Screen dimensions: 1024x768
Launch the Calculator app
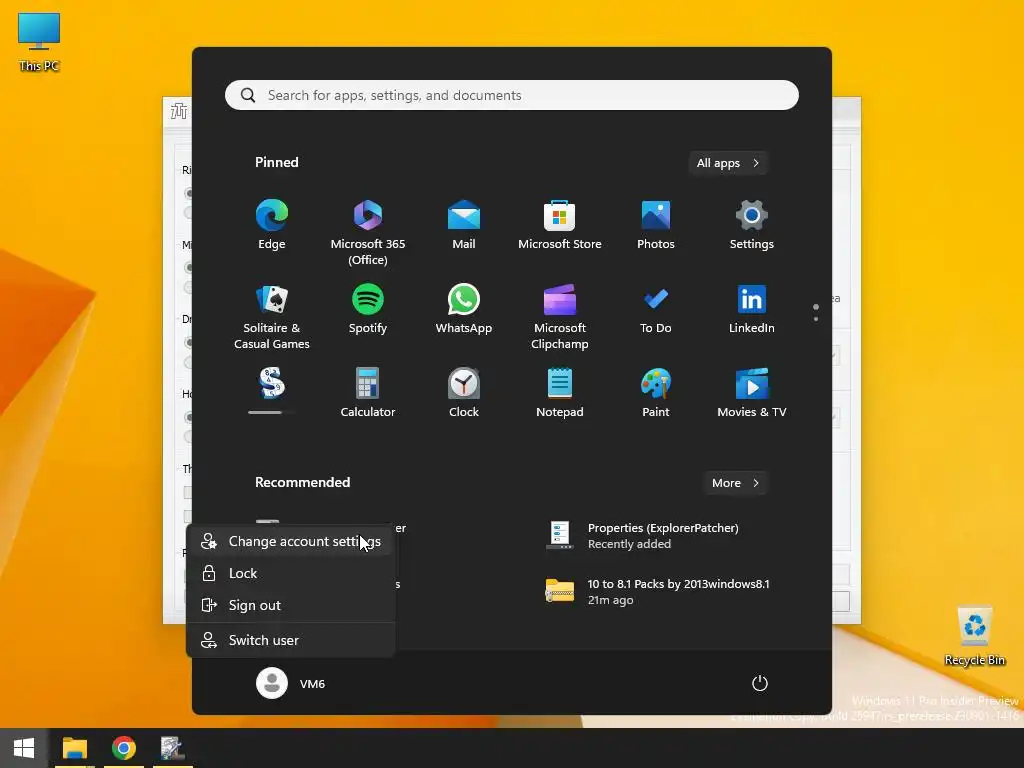tap(368, 392)
